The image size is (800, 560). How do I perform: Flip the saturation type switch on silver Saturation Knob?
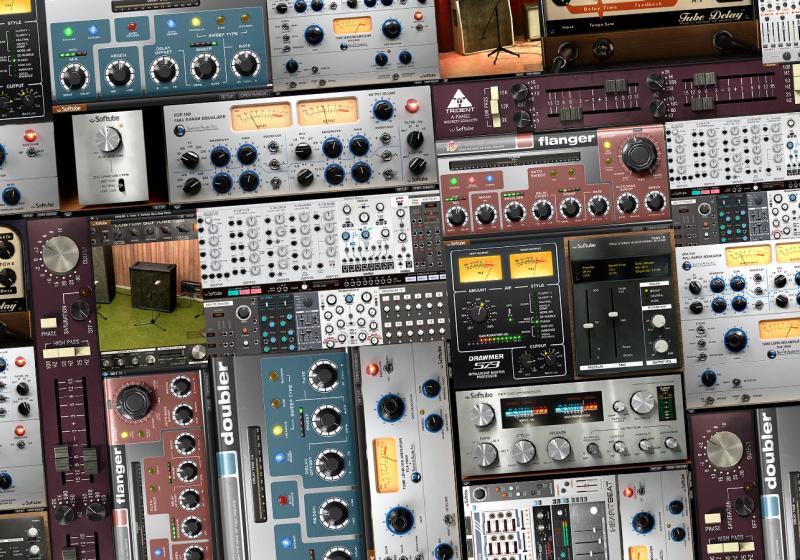[x=121, y=185]
